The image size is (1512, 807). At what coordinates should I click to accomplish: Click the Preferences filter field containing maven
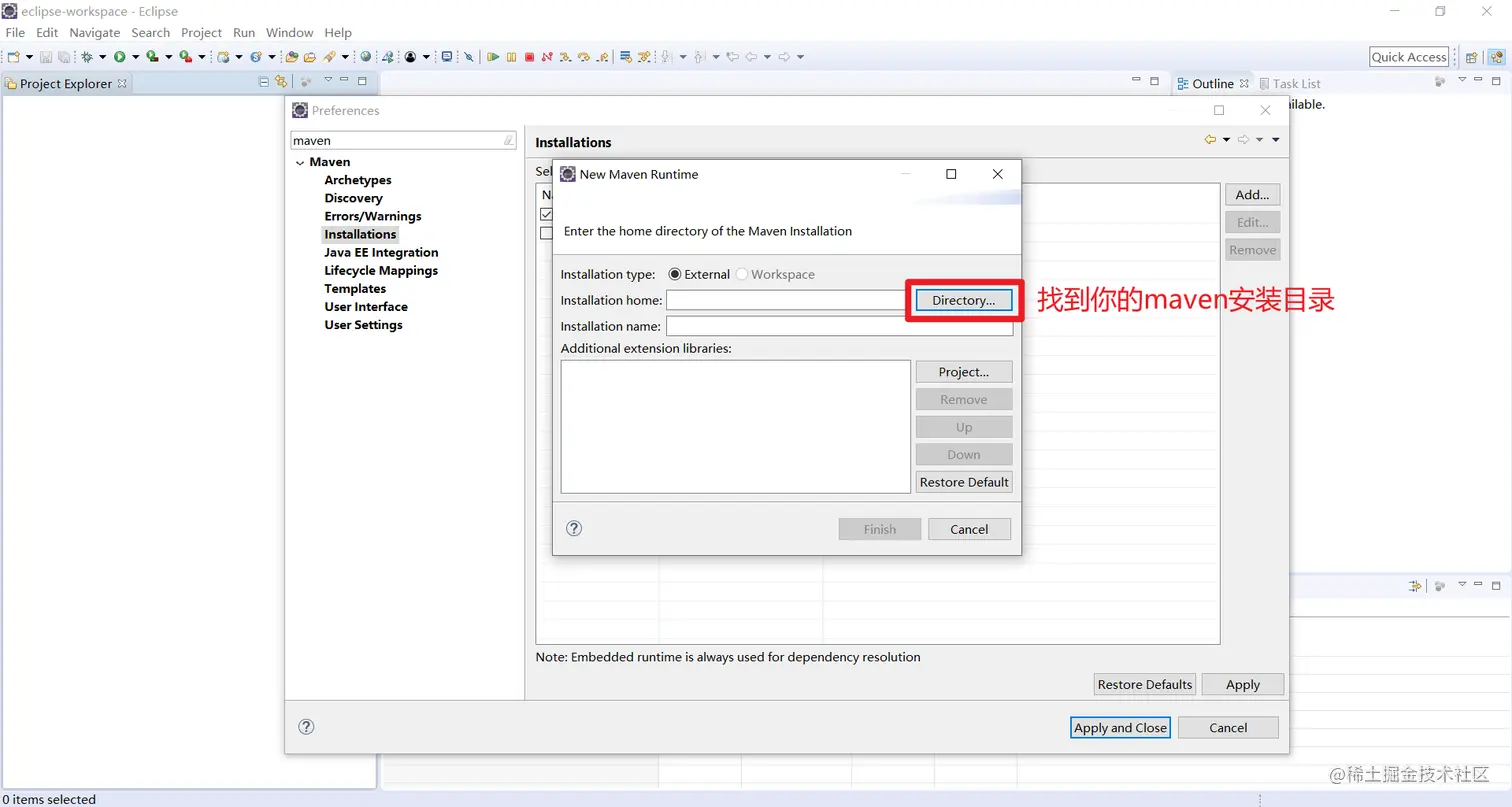[x=403, y=141]
